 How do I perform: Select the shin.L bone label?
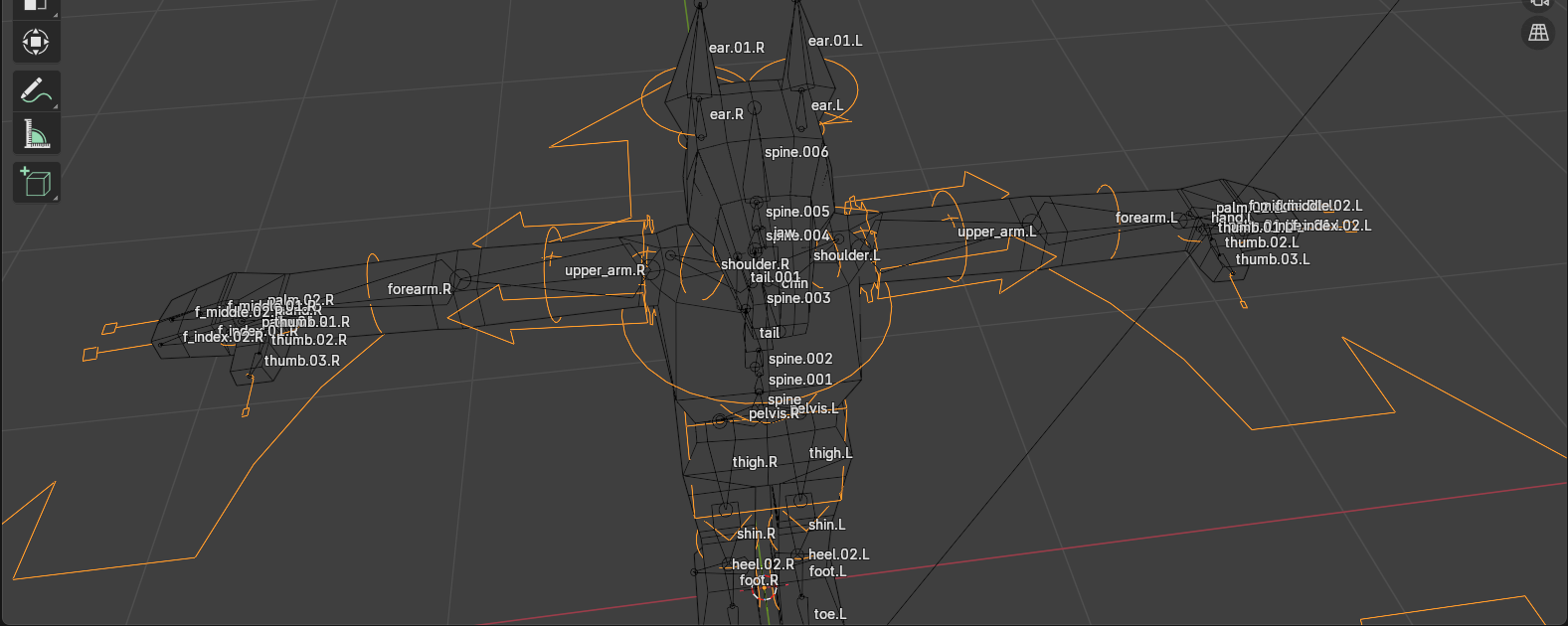pyautogui.click(x=826, y=525)
